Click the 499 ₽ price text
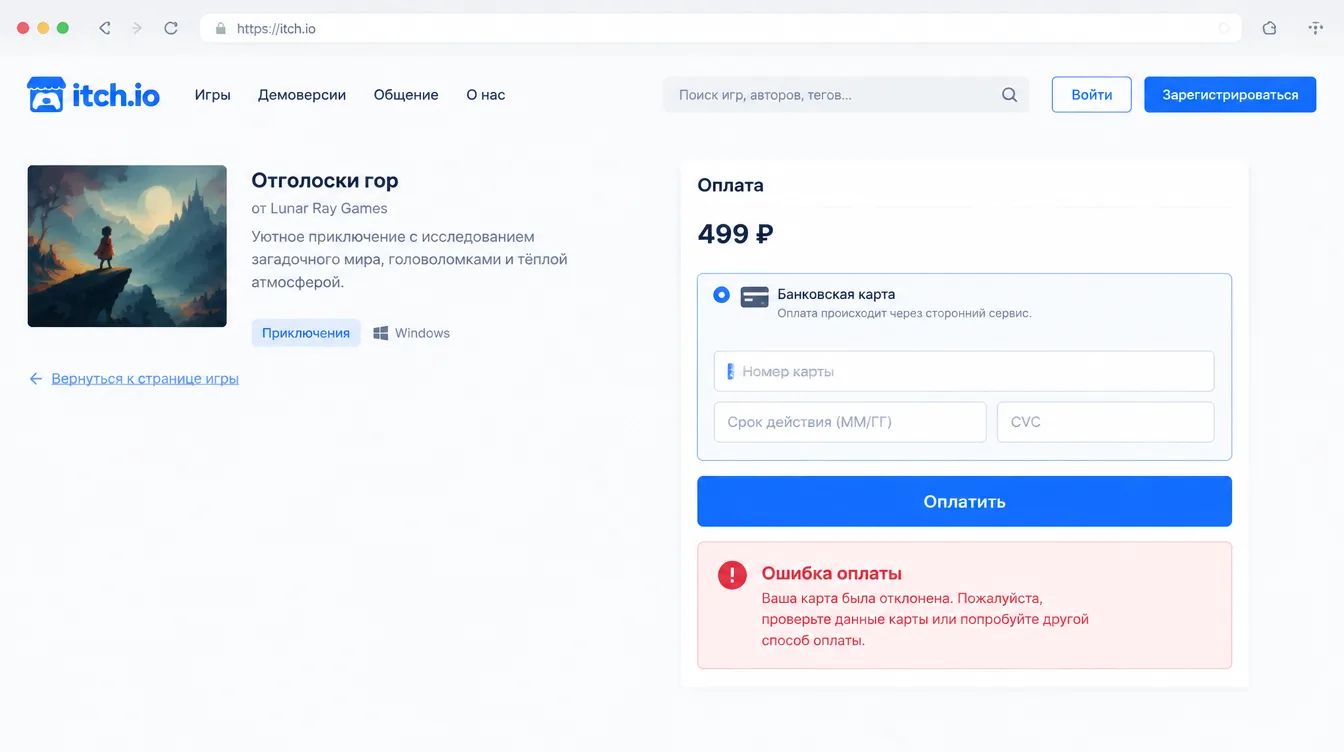This screenshot has height=752, width=1344. [x=735, y=234]
